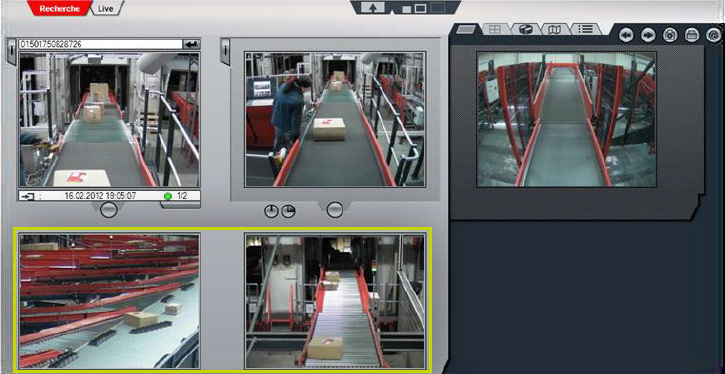
Task: Click the green status indicator
Action: [x=168, y=196]
